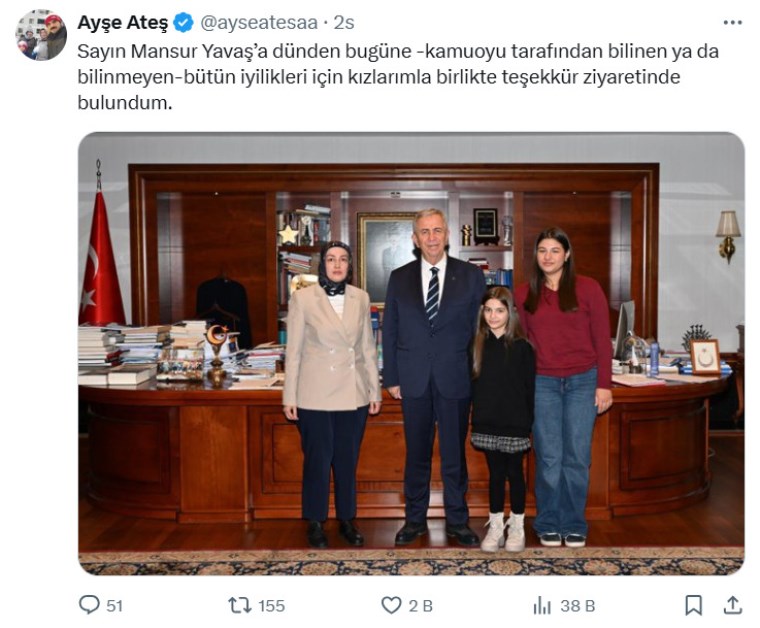Retweet the post using the retweet icon

pos(239,605)
